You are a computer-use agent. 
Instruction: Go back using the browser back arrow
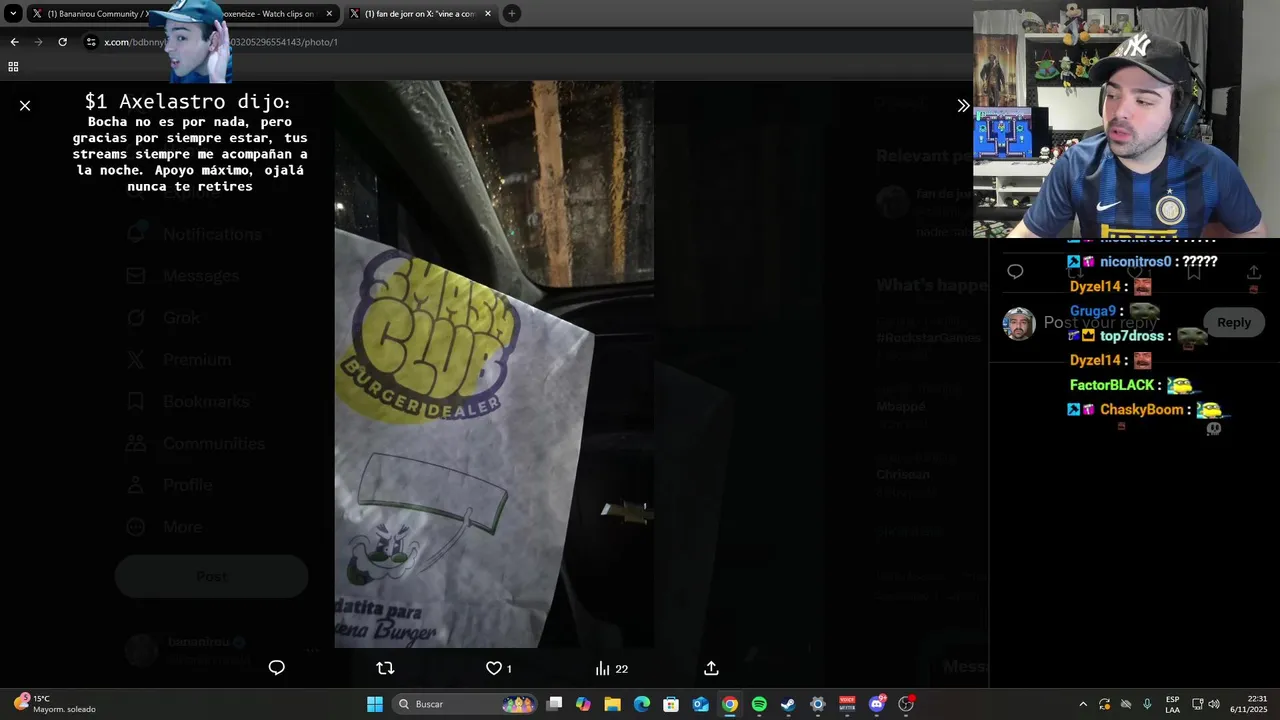pos(14,42)
